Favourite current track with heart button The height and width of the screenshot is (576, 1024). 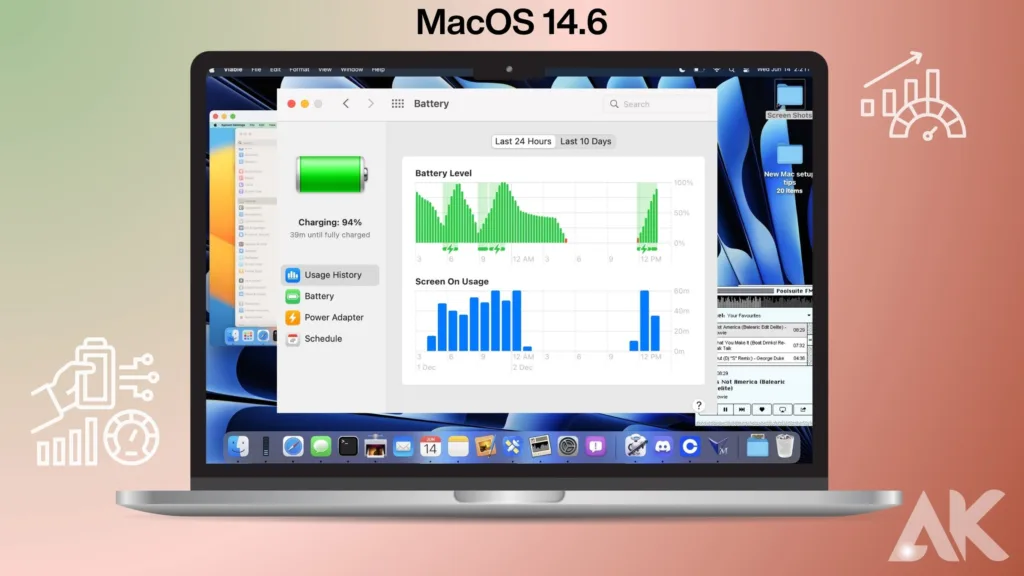761,409
